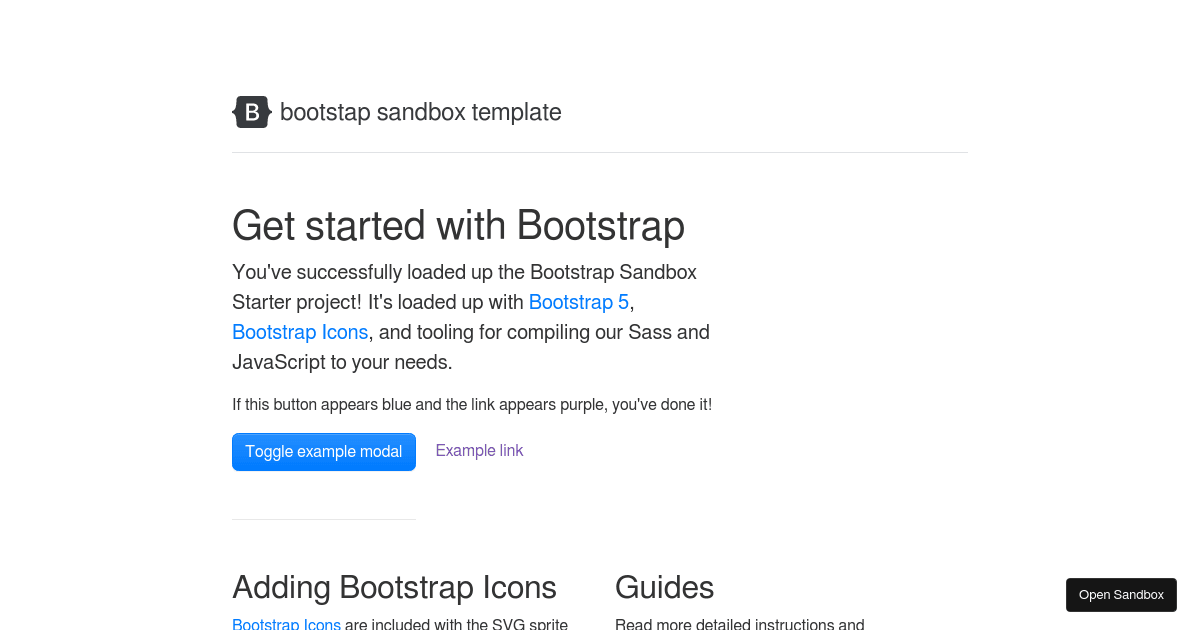Click the visited Example link next to modal button

[x=479, y=450]
